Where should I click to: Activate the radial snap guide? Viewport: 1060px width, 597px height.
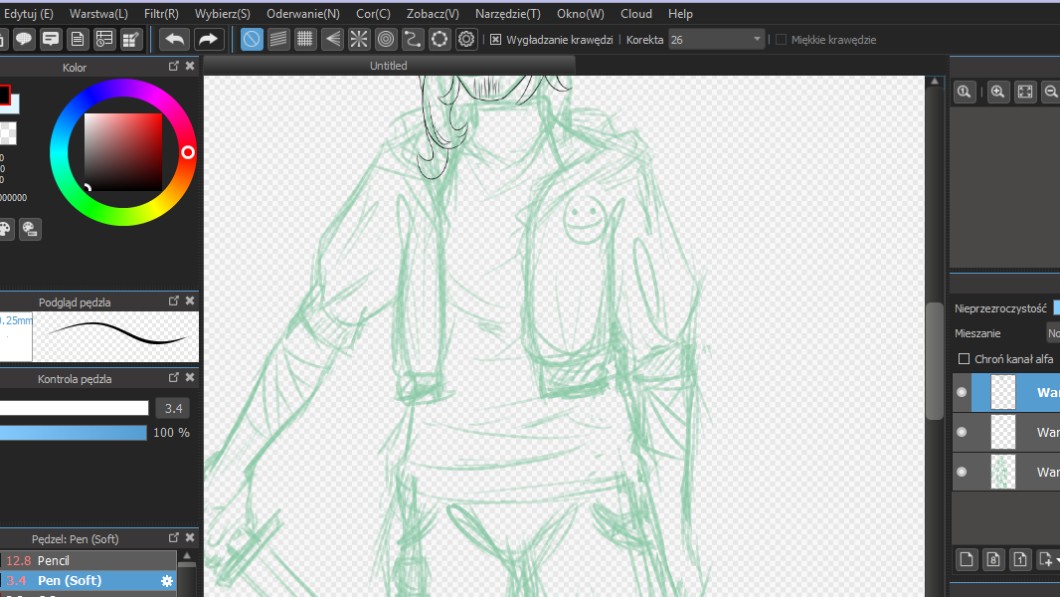[x=359, y=39]
